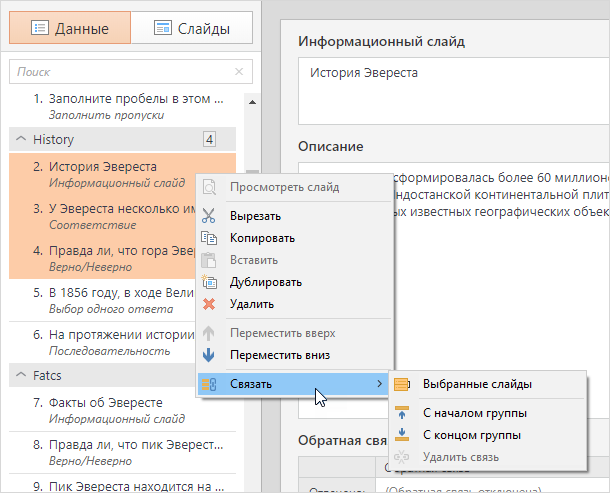This screenshot has height=493, width=610.
Task: Choose Вставить in the context menu
Action: (x=294, y=260)
